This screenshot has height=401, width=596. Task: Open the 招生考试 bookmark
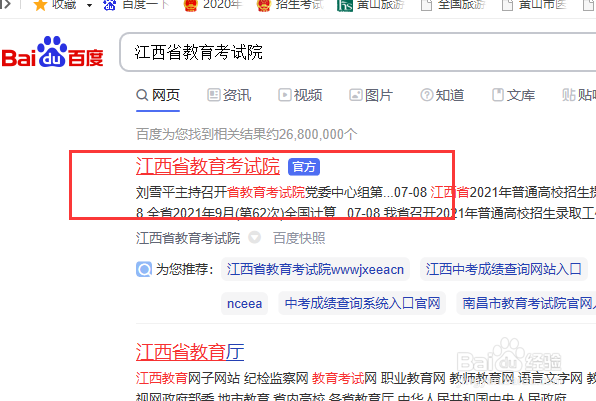click(290, 5)
